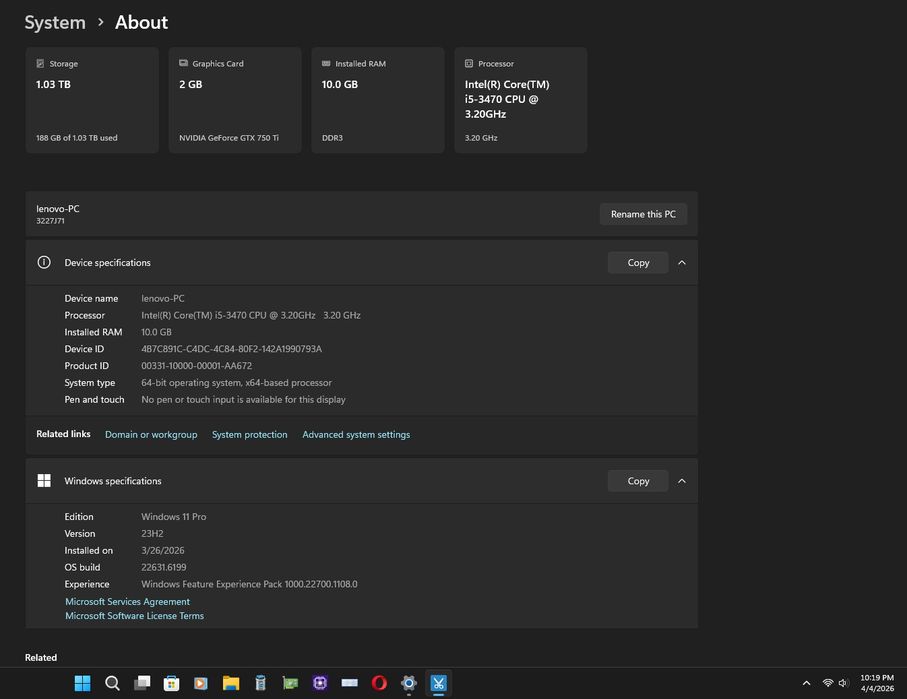This screenshot has height=699, width=907.
Task: Open System protection link
Action: click(249, 435)
